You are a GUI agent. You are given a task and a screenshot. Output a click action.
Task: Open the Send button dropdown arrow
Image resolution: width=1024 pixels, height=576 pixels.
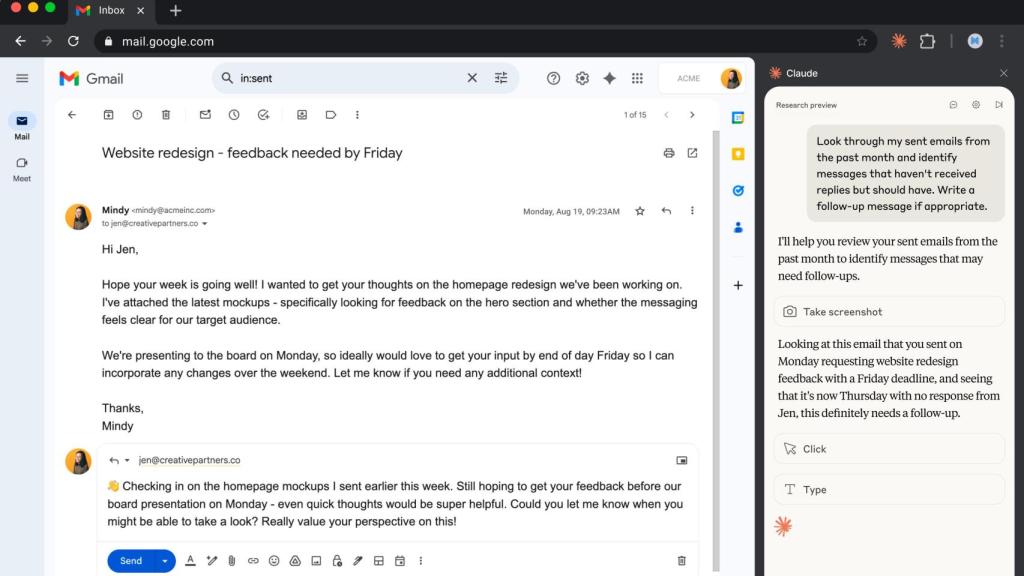pos(165,561)
